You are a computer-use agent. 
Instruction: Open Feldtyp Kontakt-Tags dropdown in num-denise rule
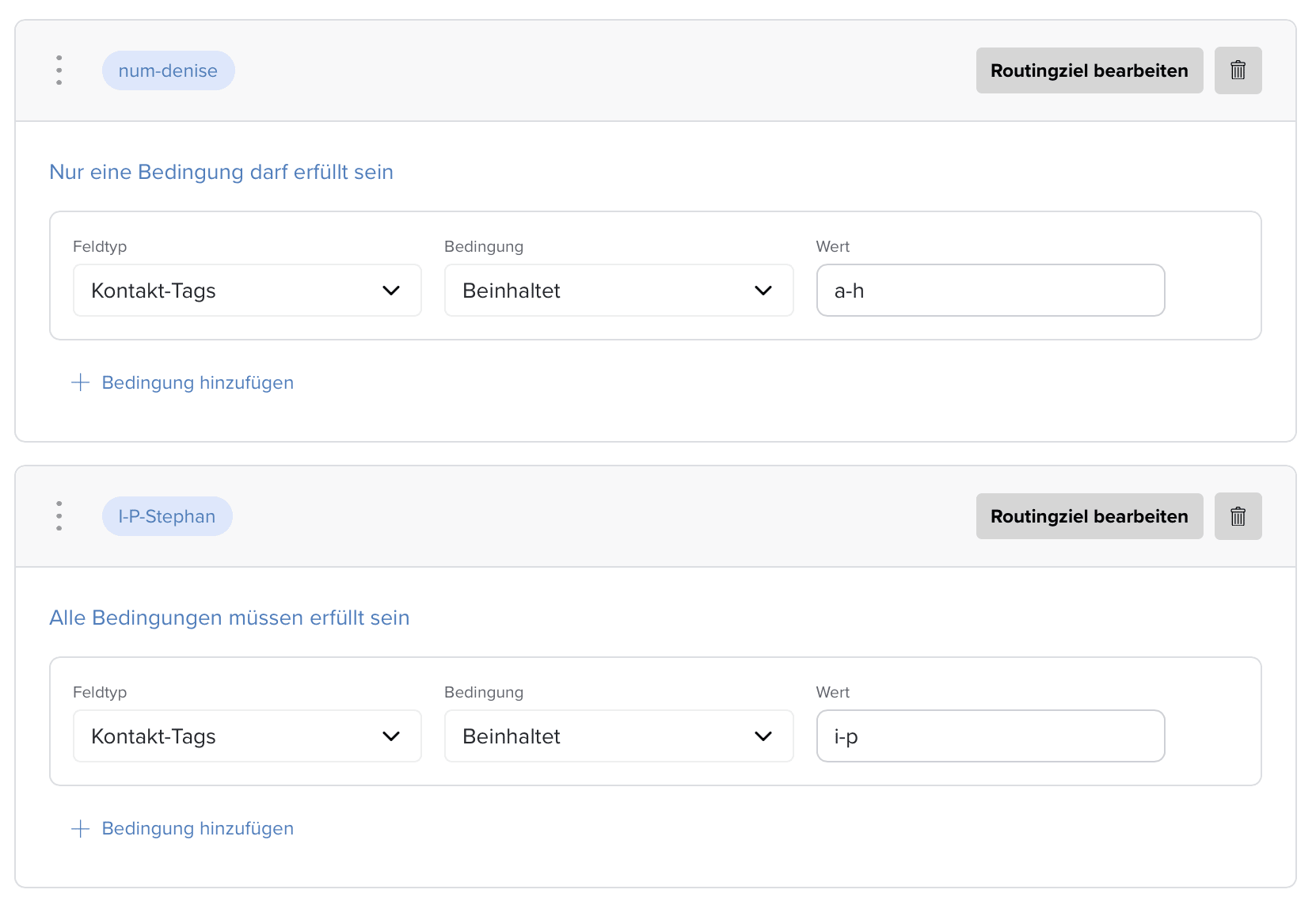pyautogui.click(x=247, y=291)
